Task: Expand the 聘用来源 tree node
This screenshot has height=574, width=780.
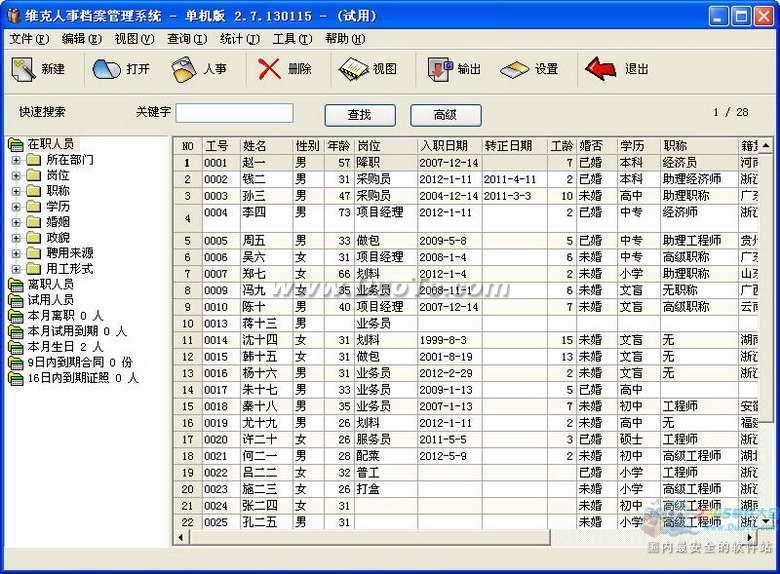Action: tap(16, 254)
